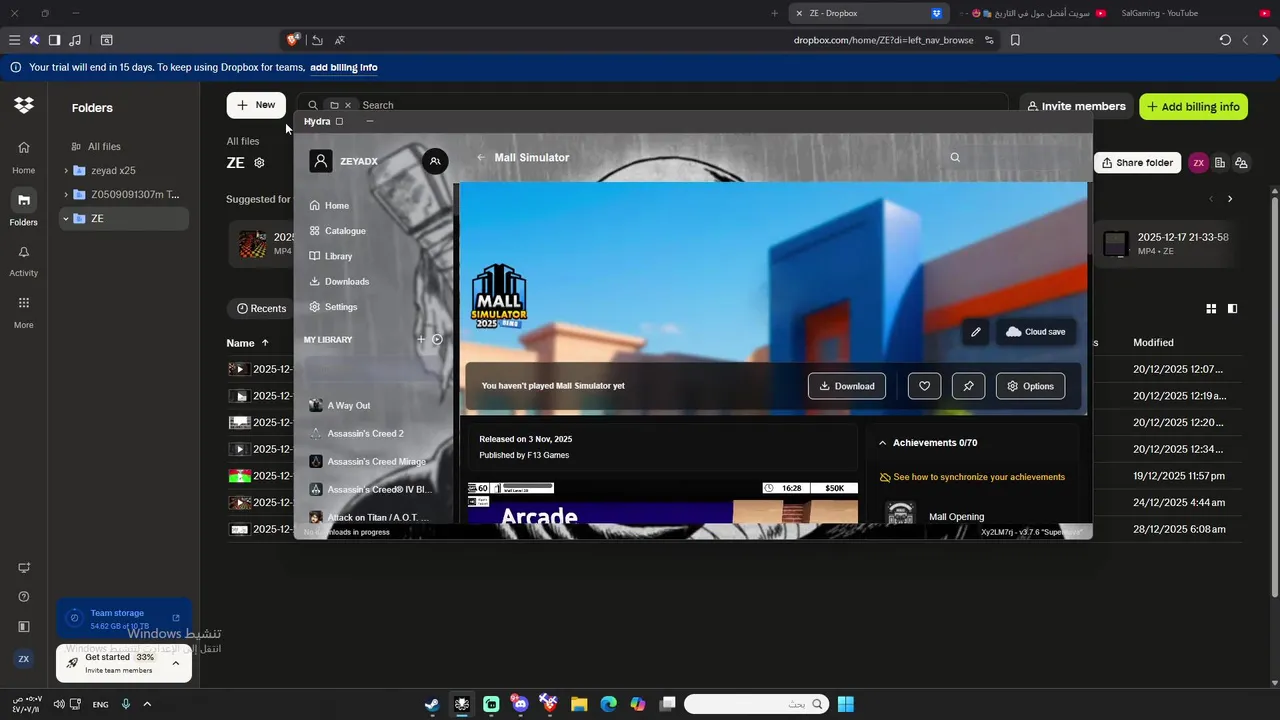Screen dimensions: 1280x720
Task: Collapse the ZE folder tree item
Action: [66, 219]
